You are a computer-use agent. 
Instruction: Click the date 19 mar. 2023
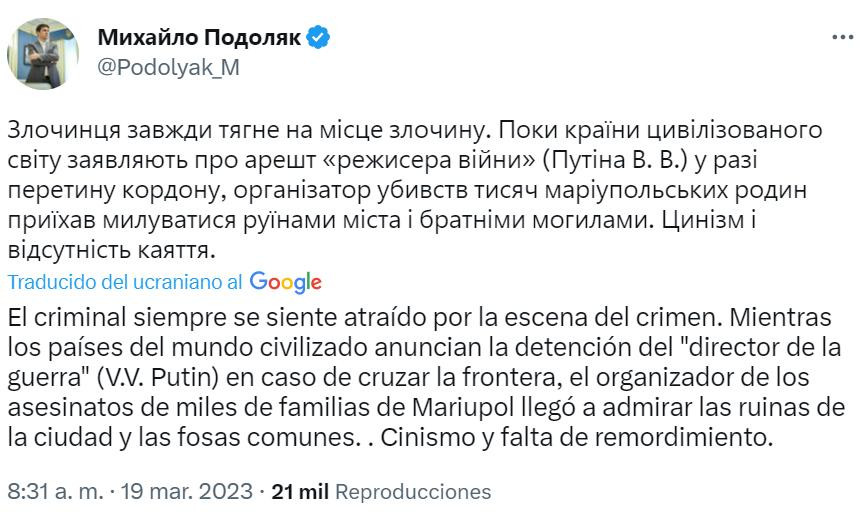point(187,492)
